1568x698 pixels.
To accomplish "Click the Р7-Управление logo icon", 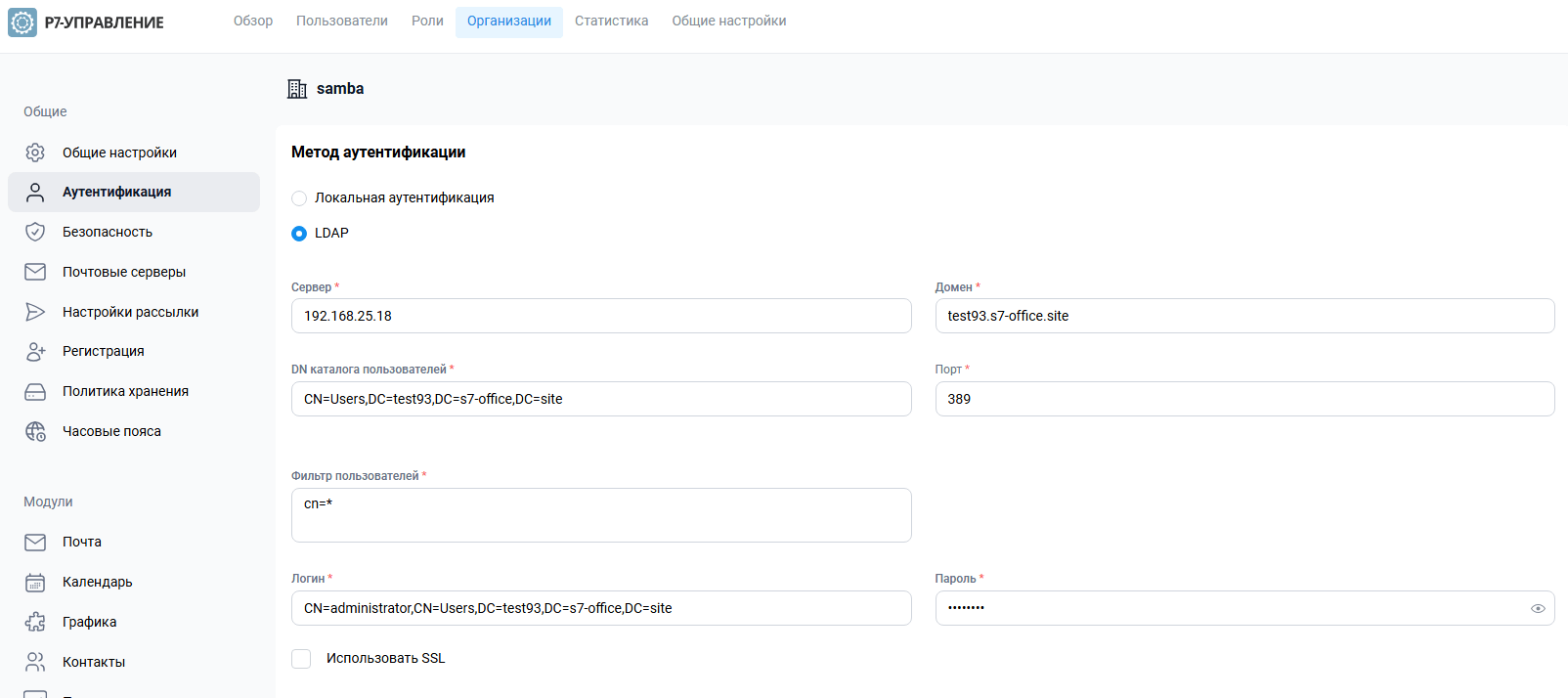I will coord(22,22).
